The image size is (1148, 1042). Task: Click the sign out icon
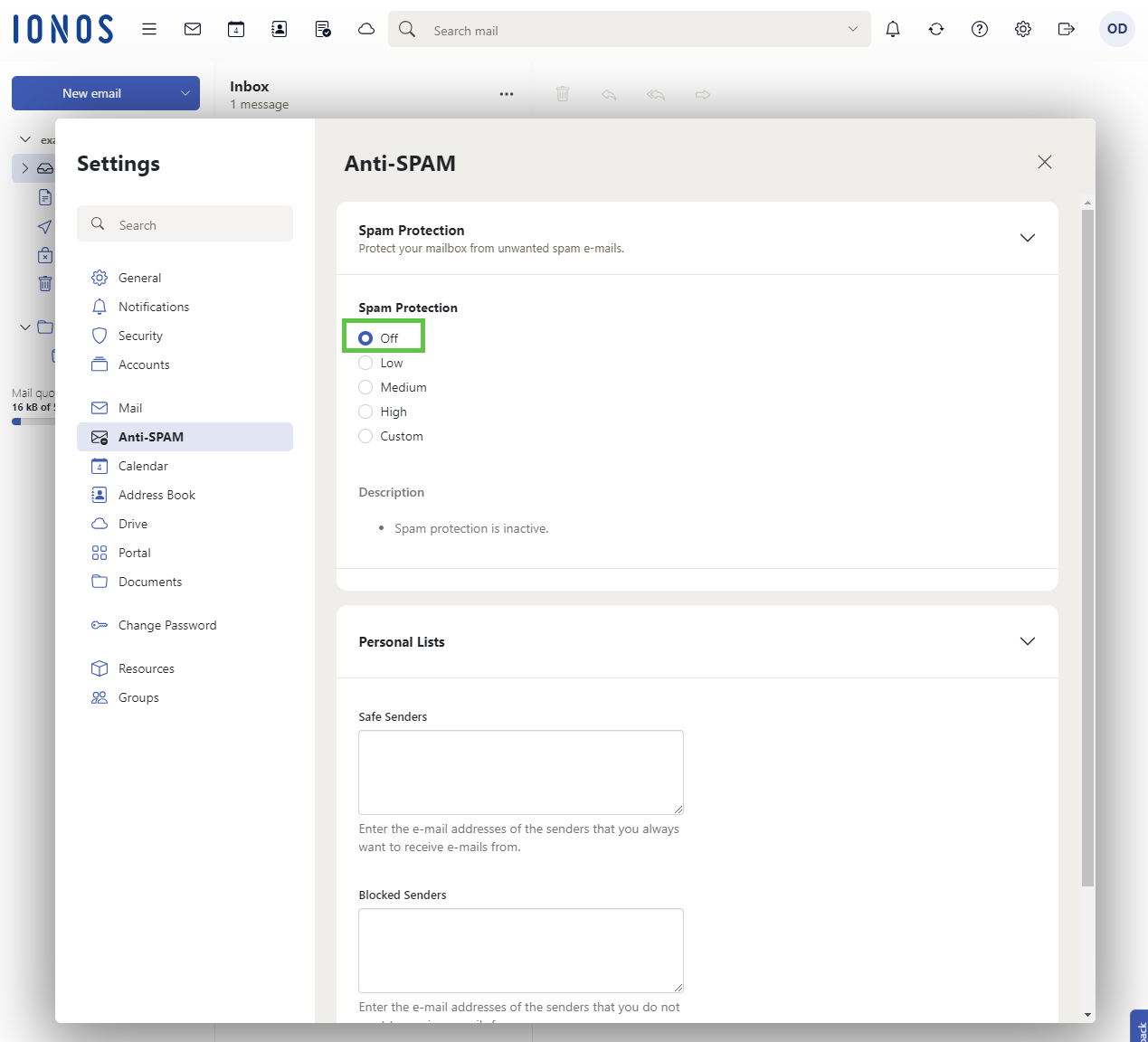tap(1067, 29)
